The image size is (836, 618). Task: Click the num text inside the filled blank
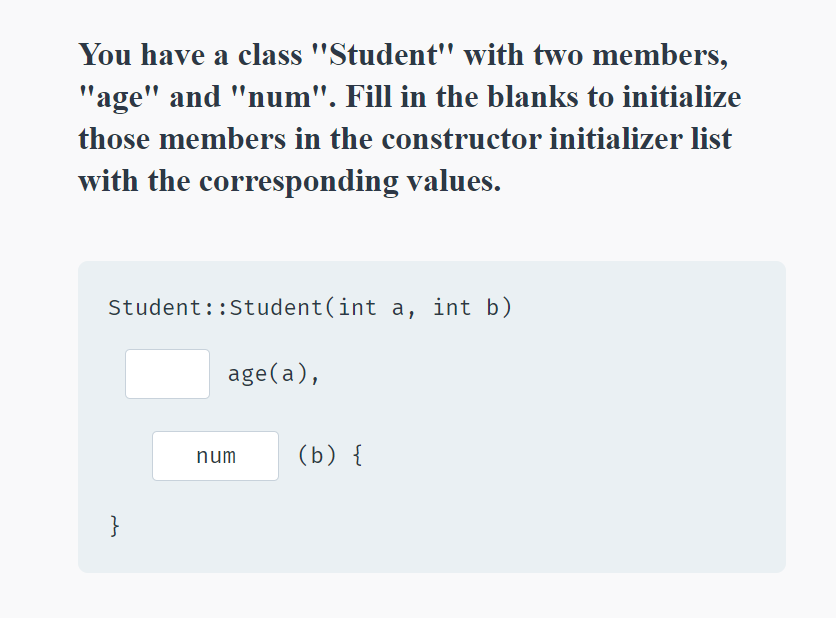click(215, 455)
